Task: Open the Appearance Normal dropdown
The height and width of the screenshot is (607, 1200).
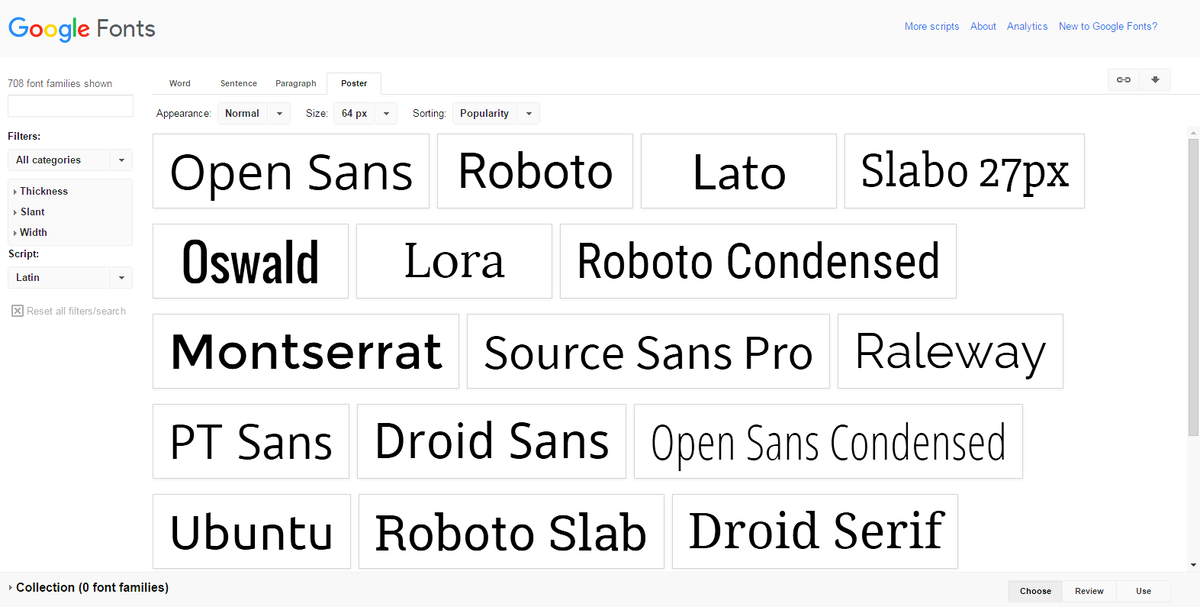Action: tap(254, 114)
